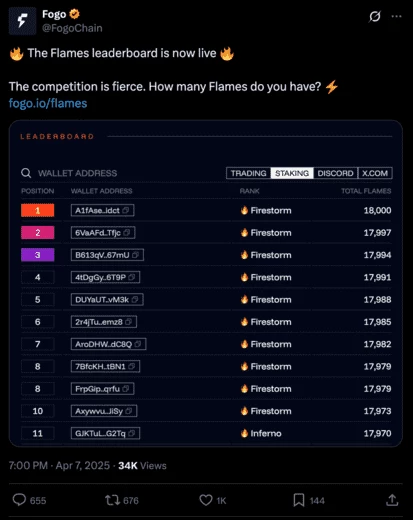
Task: Open the X.COM leaderboard tab
Action: click(375, 173)
